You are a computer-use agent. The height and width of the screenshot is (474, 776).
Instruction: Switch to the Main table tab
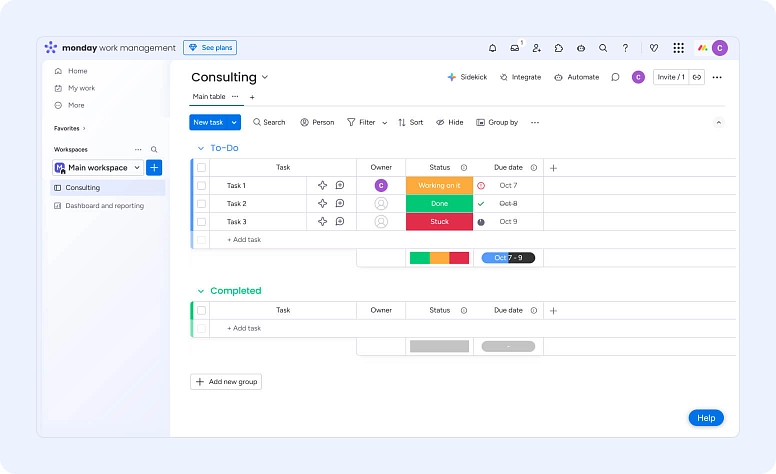[x=209, y=97]
